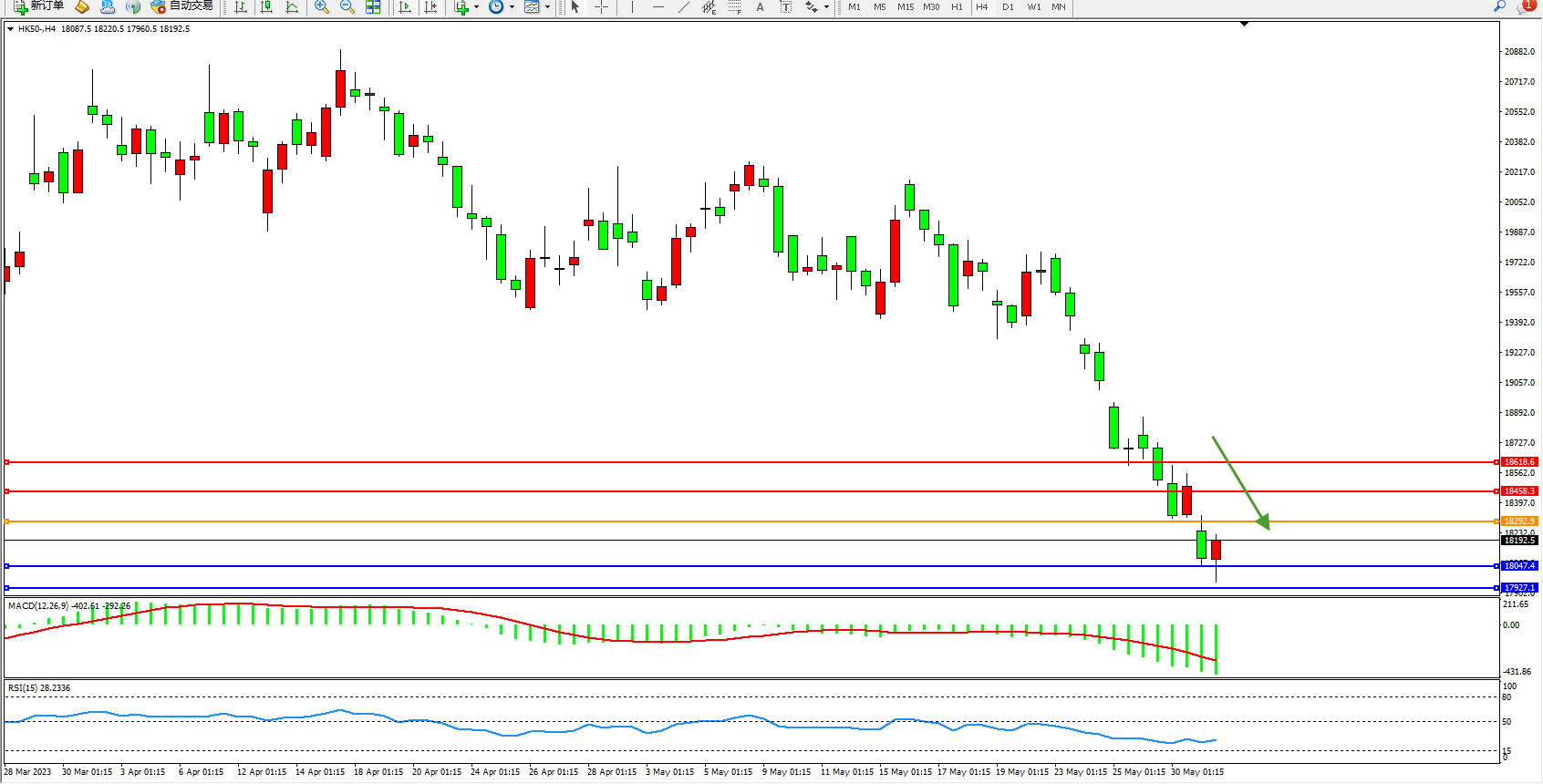Select the crosshair tool

[x=602, y=7]
